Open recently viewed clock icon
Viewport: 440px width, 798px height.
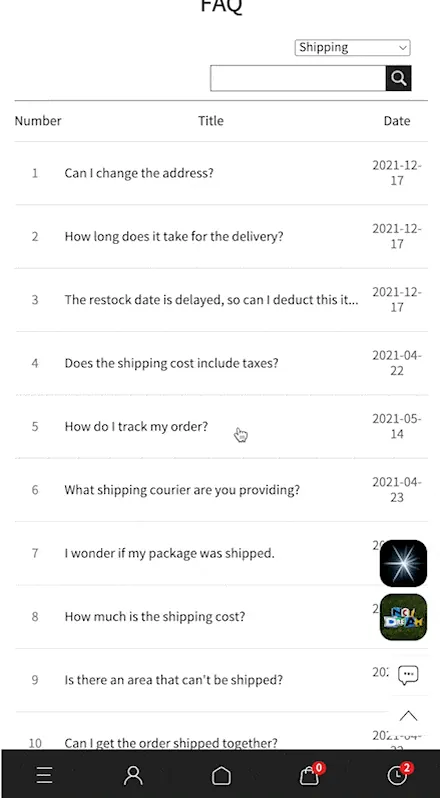398,775
